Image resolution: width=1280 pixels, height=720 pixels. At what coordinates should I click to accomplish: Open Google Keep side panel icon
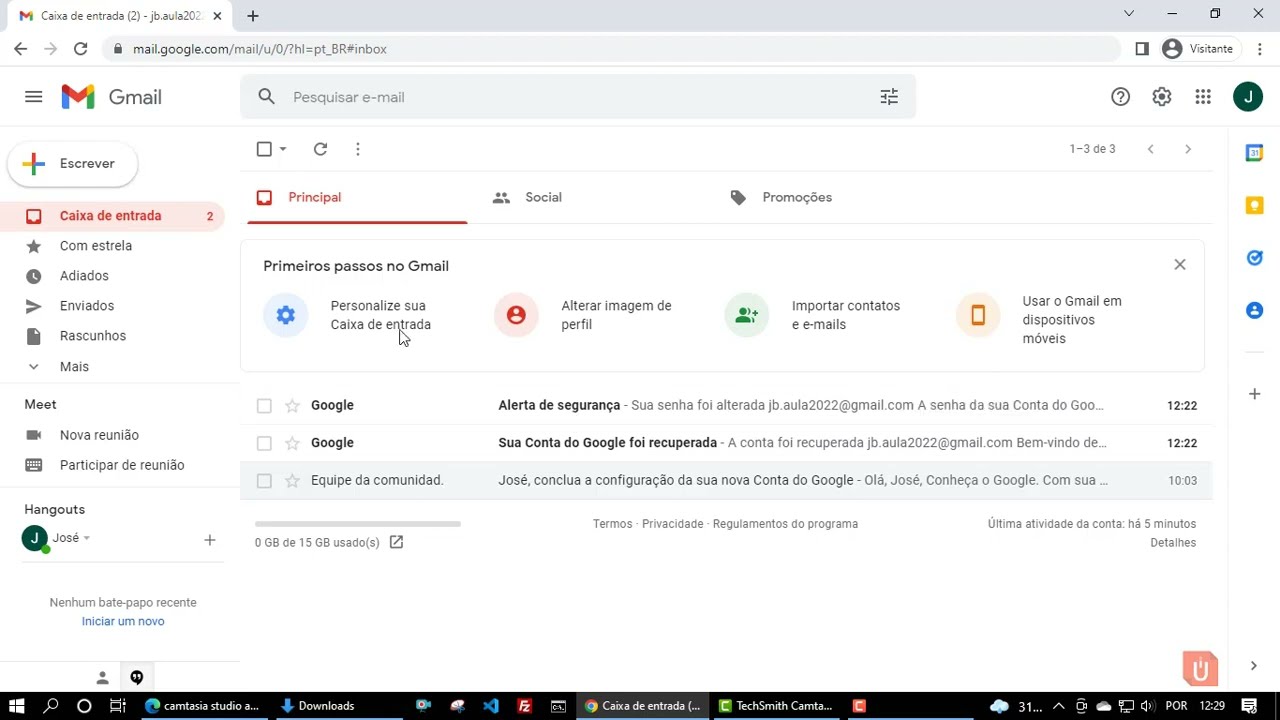[1254, 205]
